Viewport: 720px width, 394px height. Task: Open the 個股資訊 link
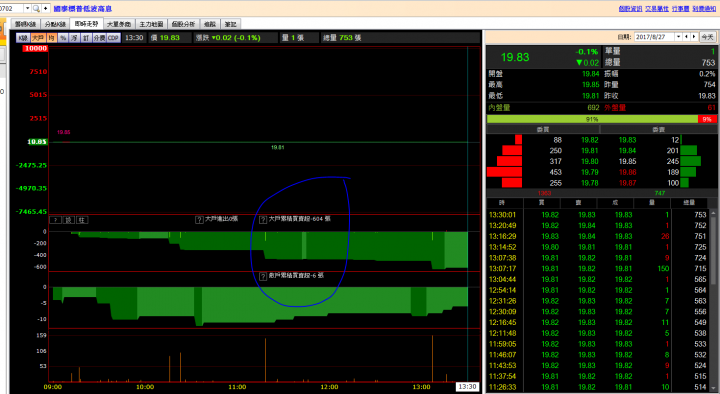click(x=630, y=9)
